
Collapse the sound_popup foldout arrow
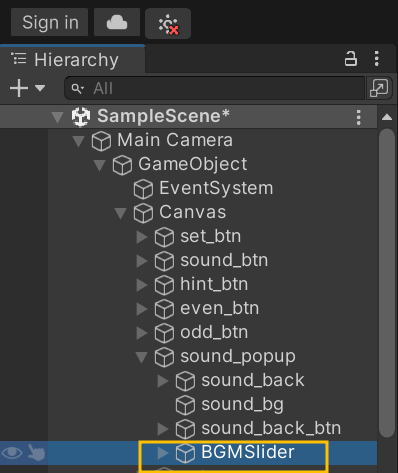click(141, 357)
